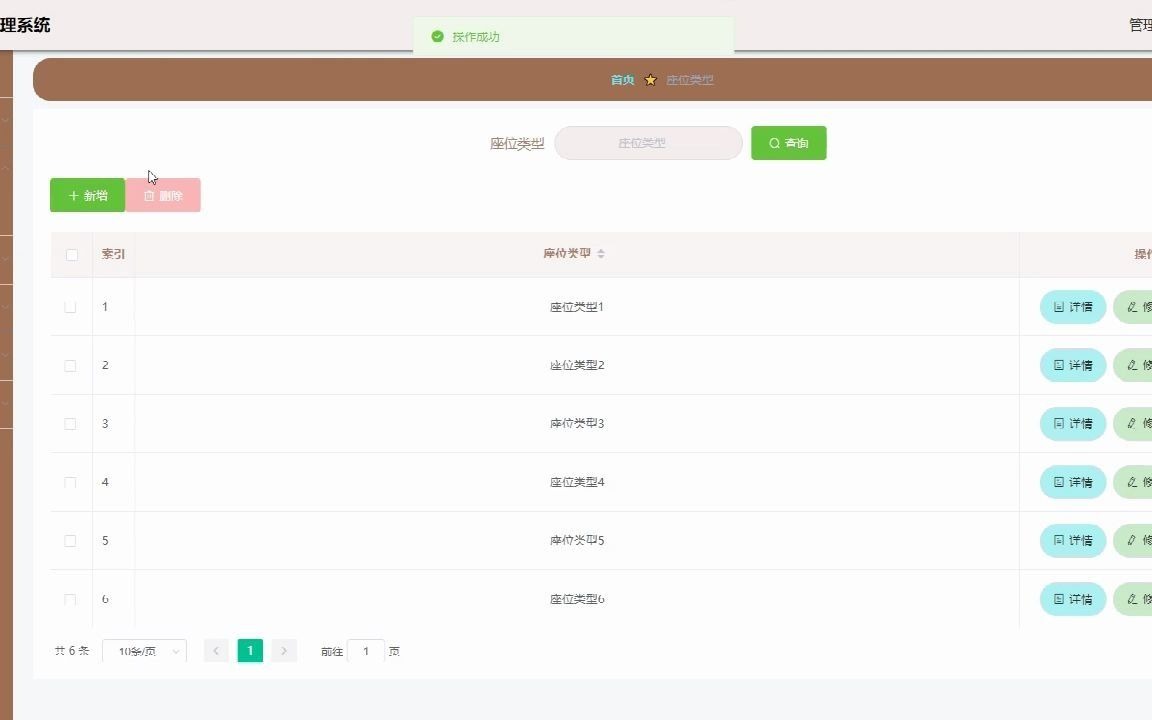Open the 10条/页 page size dropdown
Screen dimensions: 1152x720
pyautogui.click(x=143, y=651)
